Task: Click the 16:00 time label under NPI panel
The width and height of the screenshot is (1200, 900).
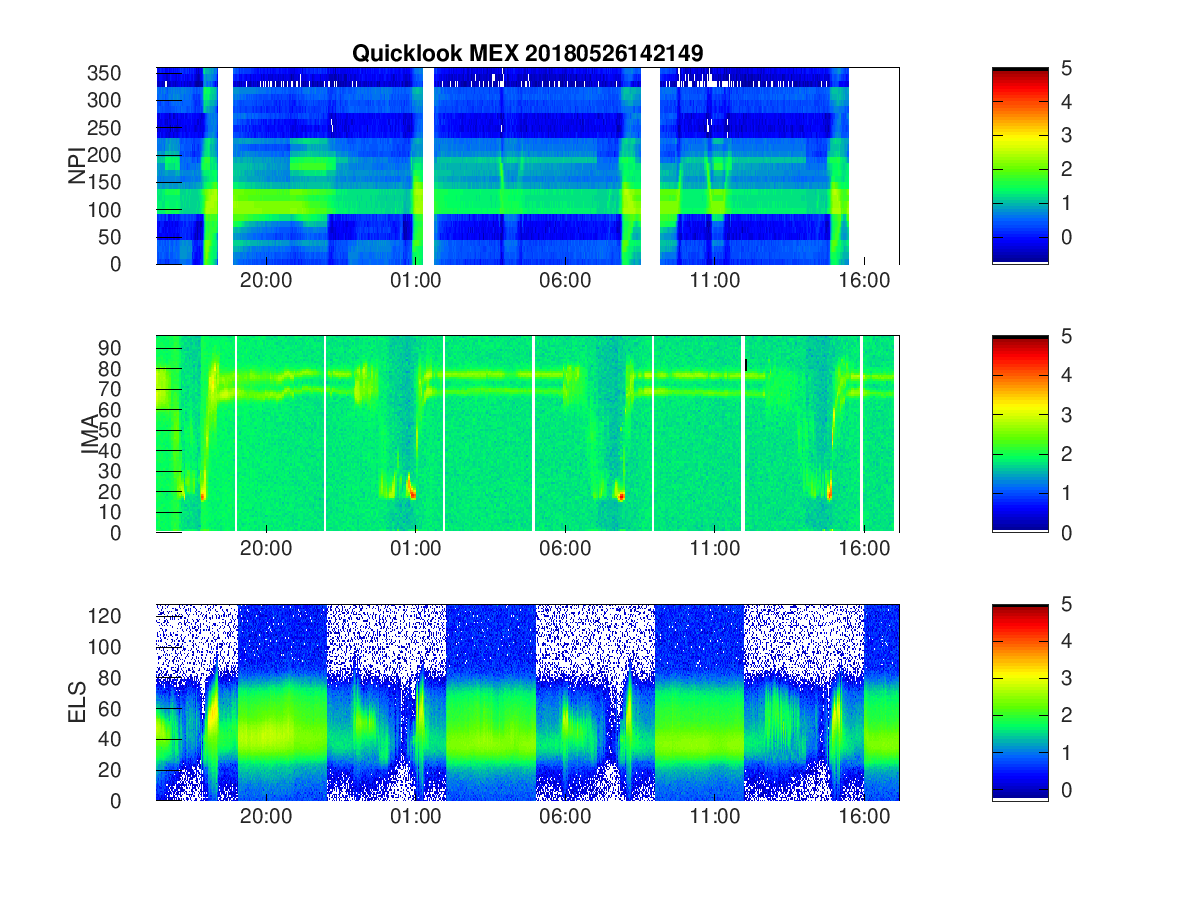Action: click(864, 281)
